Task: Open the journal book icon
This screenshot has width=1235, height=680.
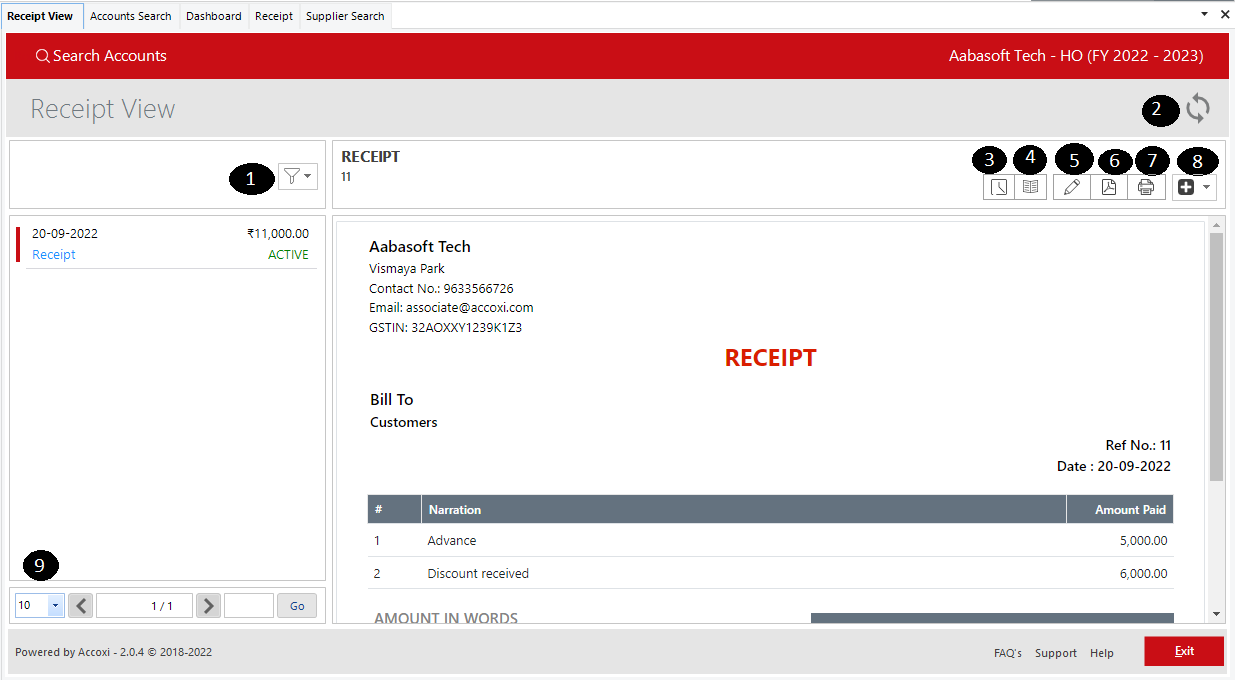Action: click(x=1030, y=187)
